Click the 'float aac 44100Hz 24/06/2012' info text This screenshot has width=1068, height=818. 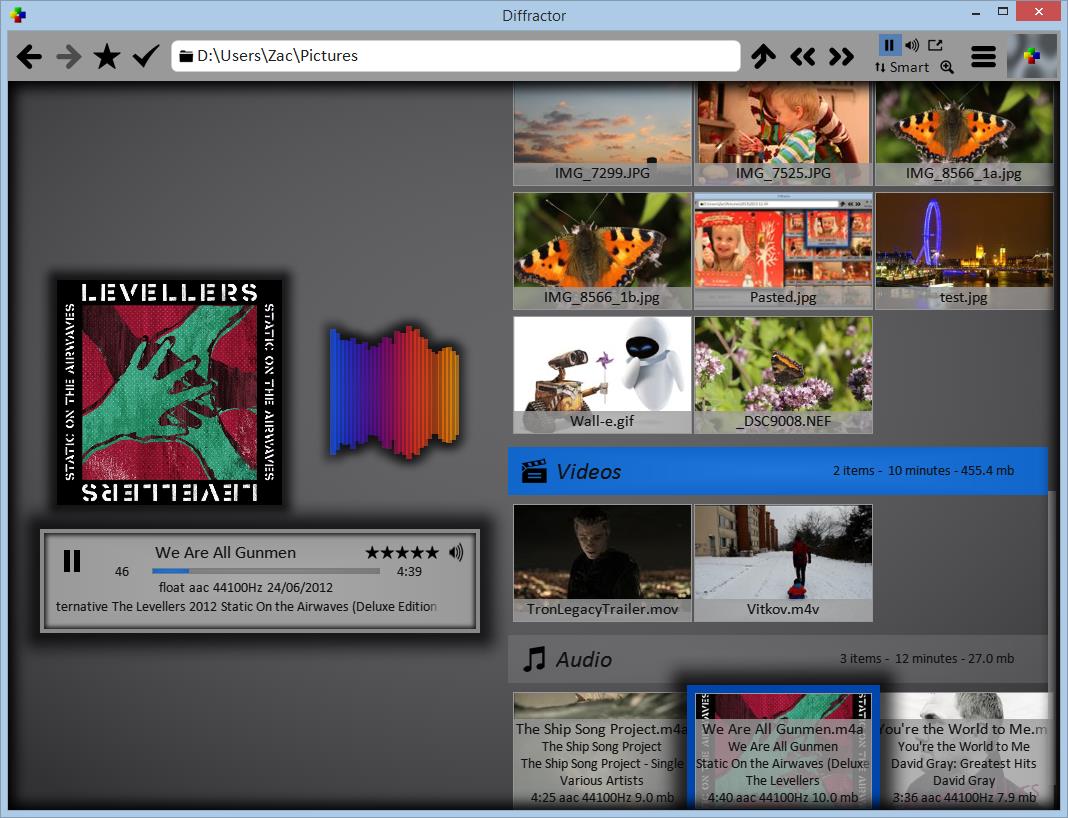point(245,587)
